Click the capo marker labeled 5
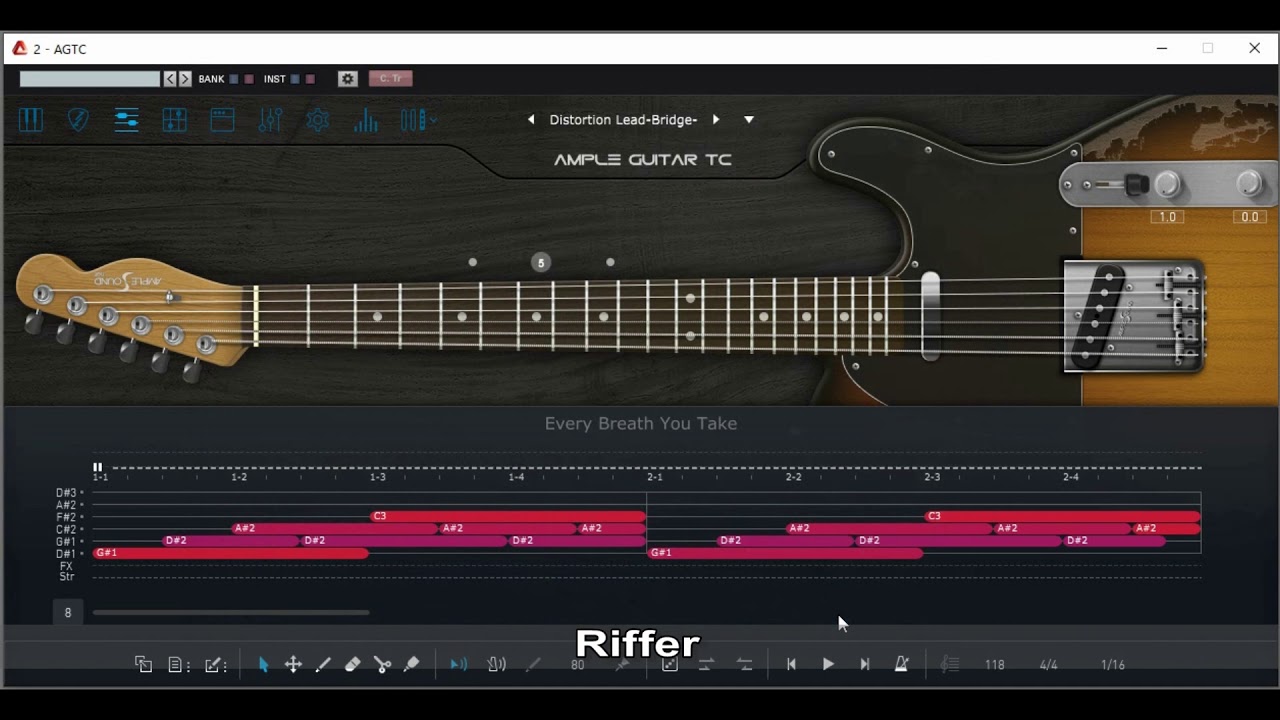The height and width of the screenshot is (720, 1280). [x=541, y=263]
